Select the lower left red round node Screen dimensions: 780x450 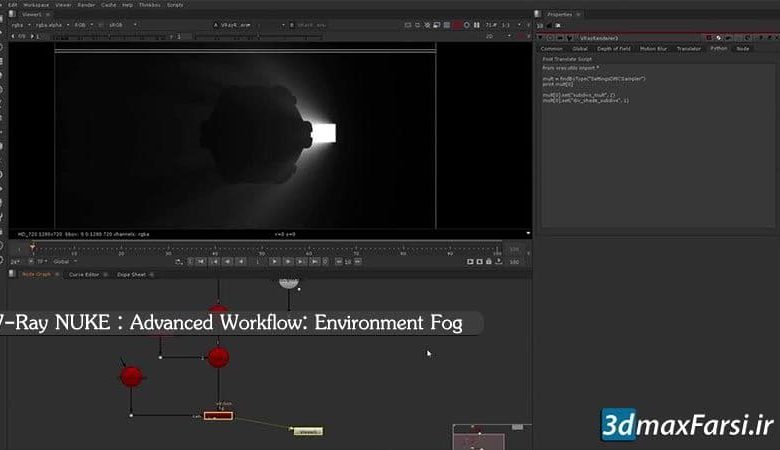[132, 376]
